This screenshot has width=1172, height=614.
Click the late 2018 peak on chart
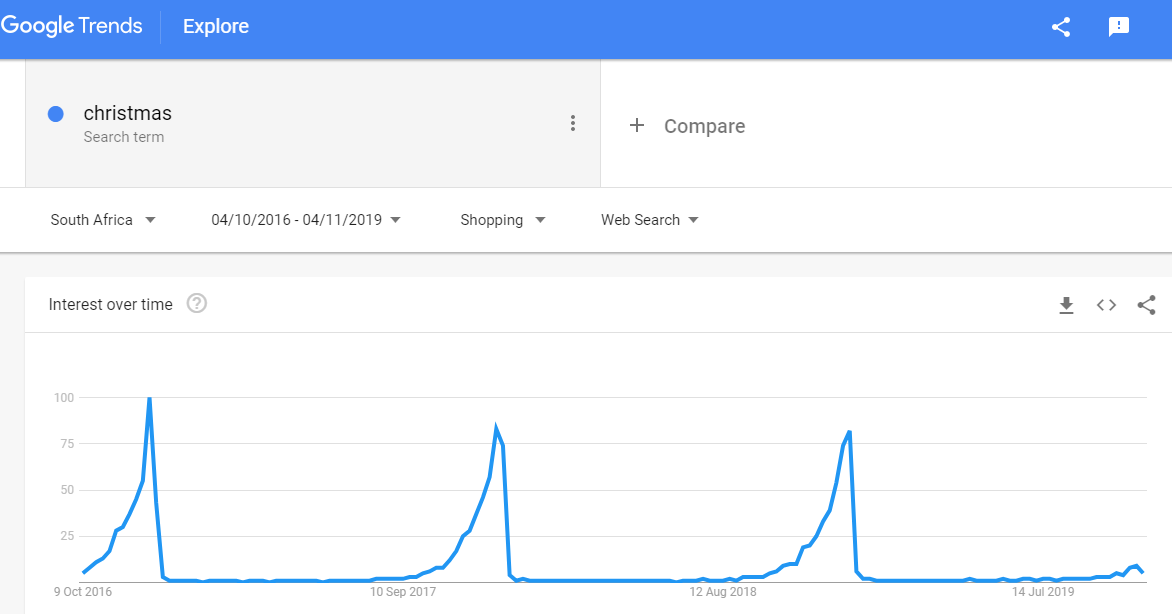tap(850, 432)
